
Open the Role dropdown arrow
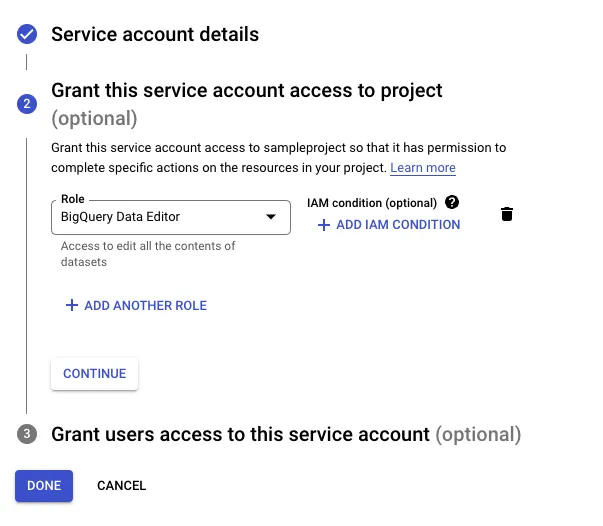point(271,217)
